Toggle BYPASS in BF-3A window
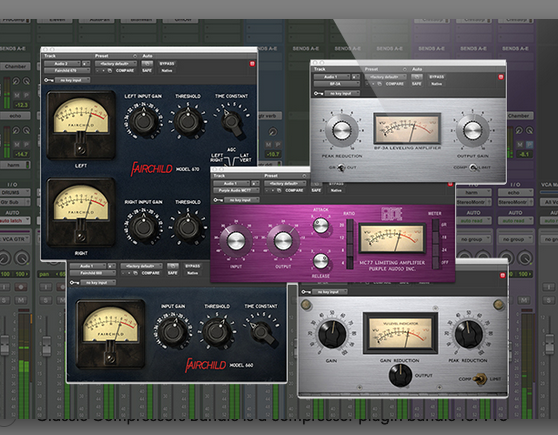 pyautogui.click(x=437, y=77)
